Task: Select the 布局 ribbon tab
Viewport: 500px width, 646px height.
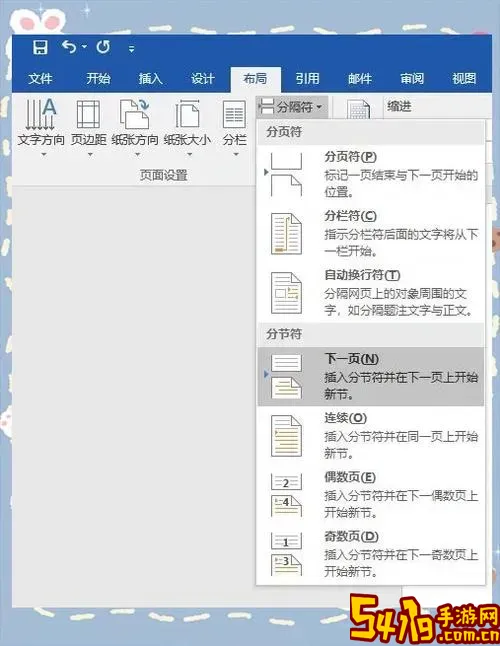Action: coord(255,79)
